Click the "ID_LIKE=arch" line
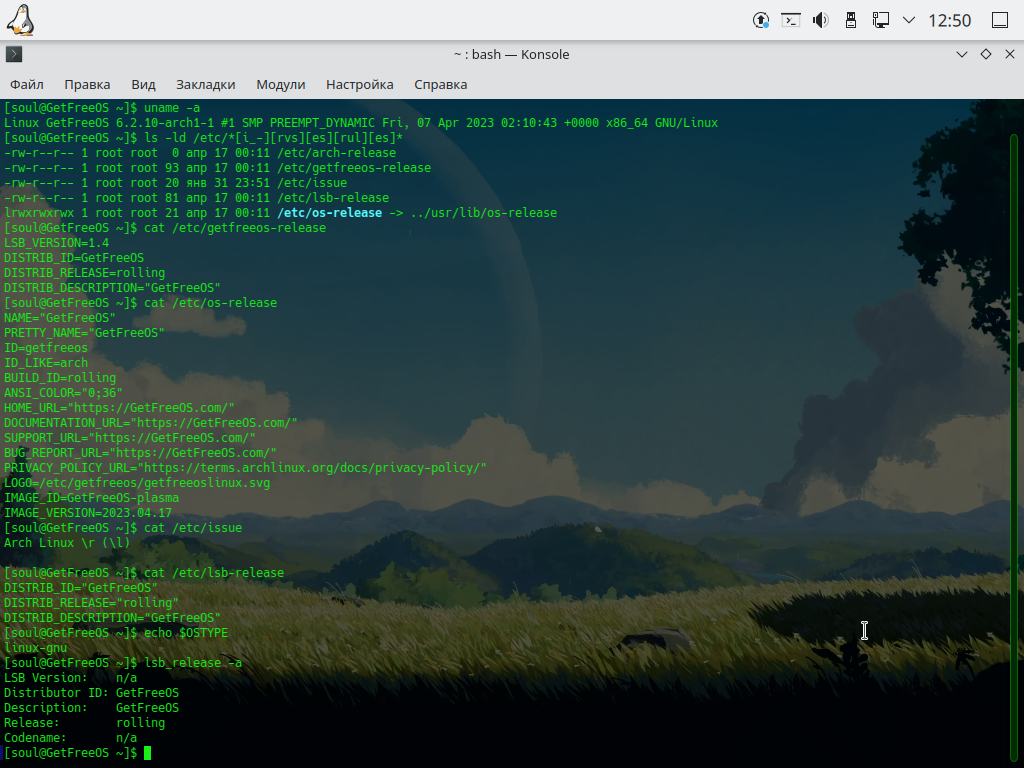The height and width of the screenshot is (768, 1024). pyautogui.click(x=46, y=363)
